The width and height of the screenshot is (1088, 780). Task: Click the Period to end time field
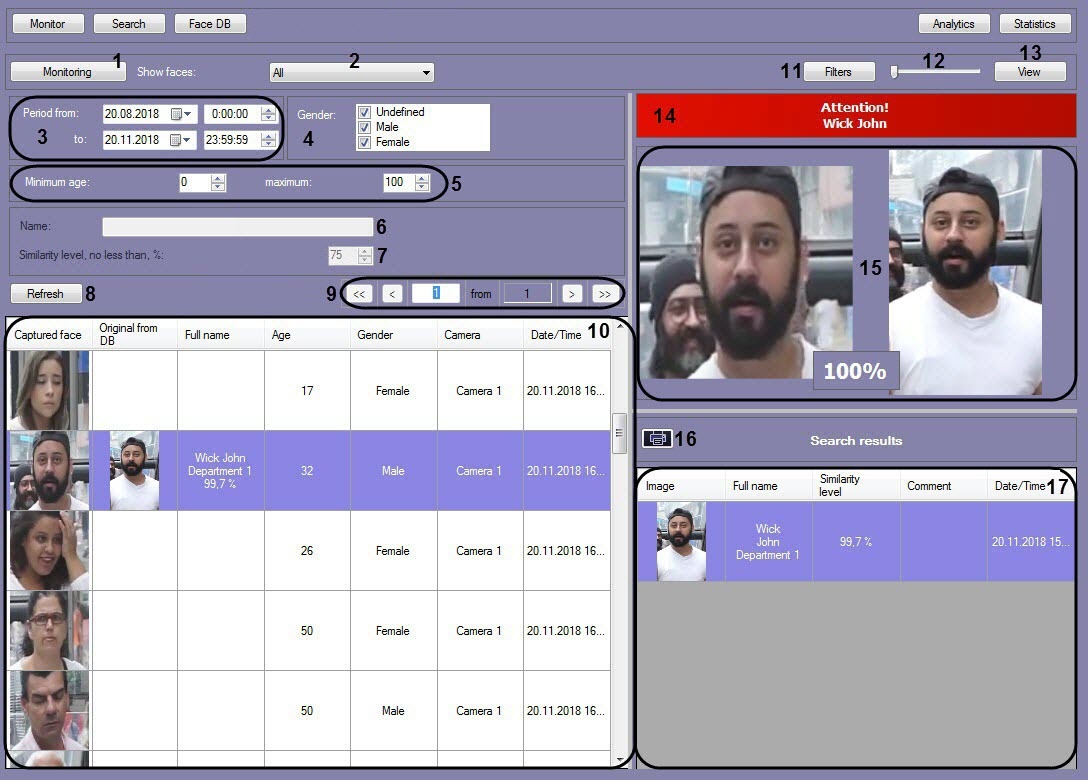tap(232, 140)
